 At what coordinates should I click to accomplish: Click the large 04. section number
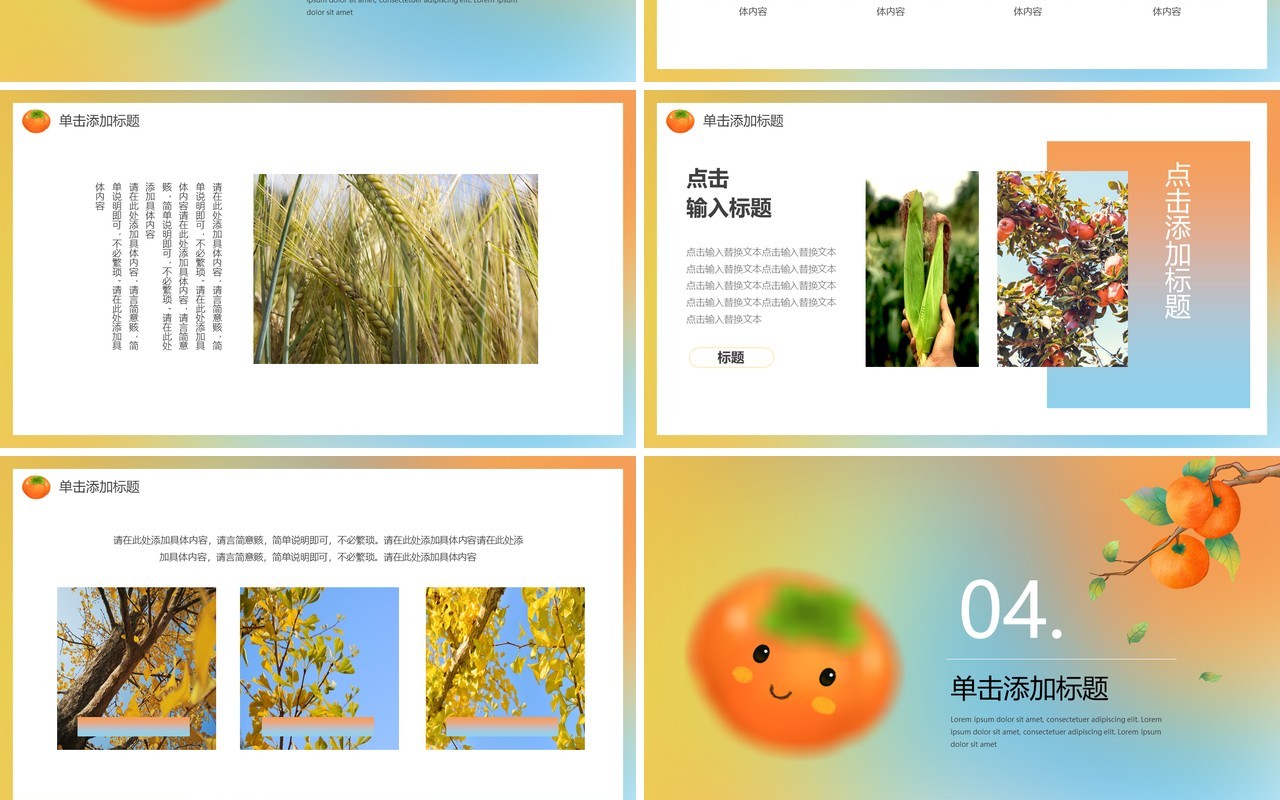tap(1011, 609)
